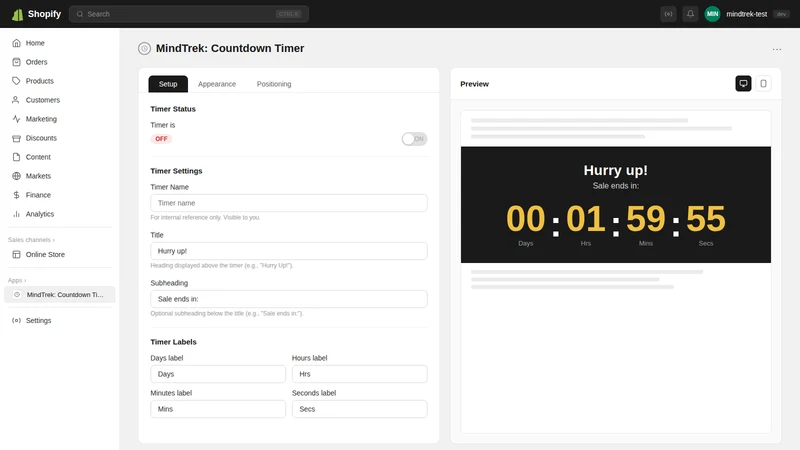Click the MindTrek app clock icon in sidebar

click(17, 294)
